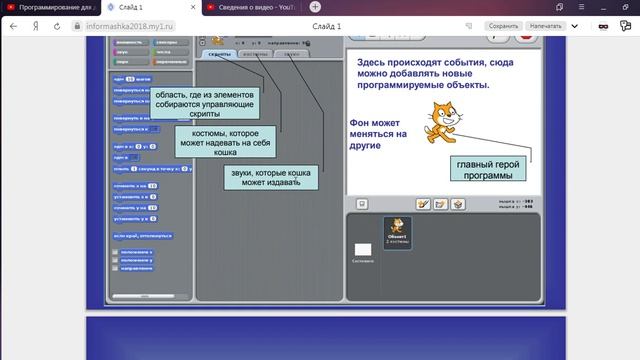Go back with the browser back arrow
Image resolution: width=640 pixels, height=360 pixels.
(13, 26)
